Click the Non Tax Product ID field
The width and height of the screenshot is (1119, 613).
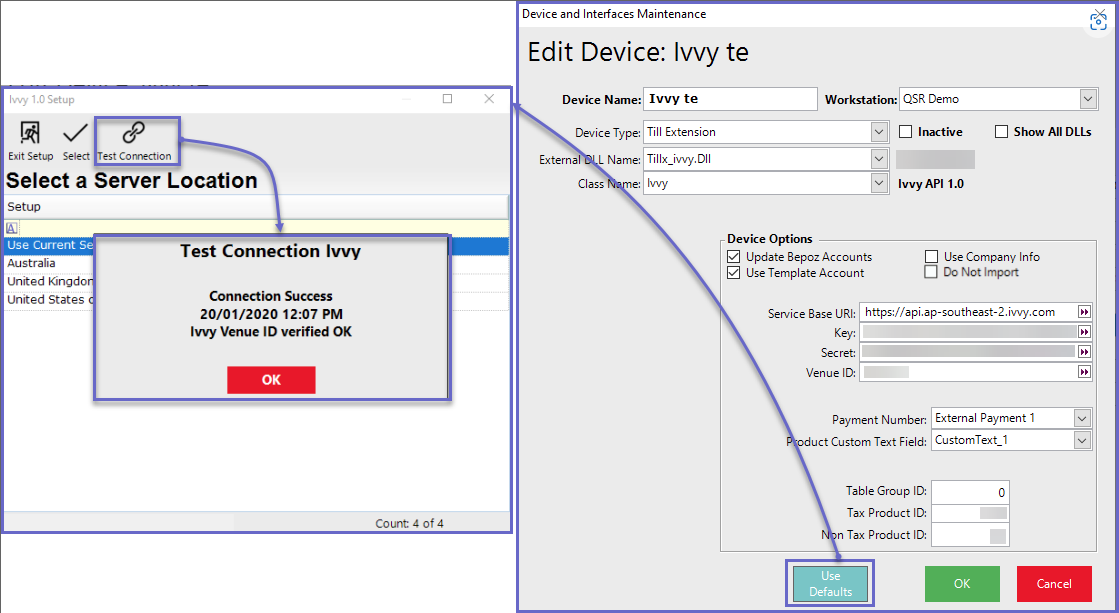970,535
